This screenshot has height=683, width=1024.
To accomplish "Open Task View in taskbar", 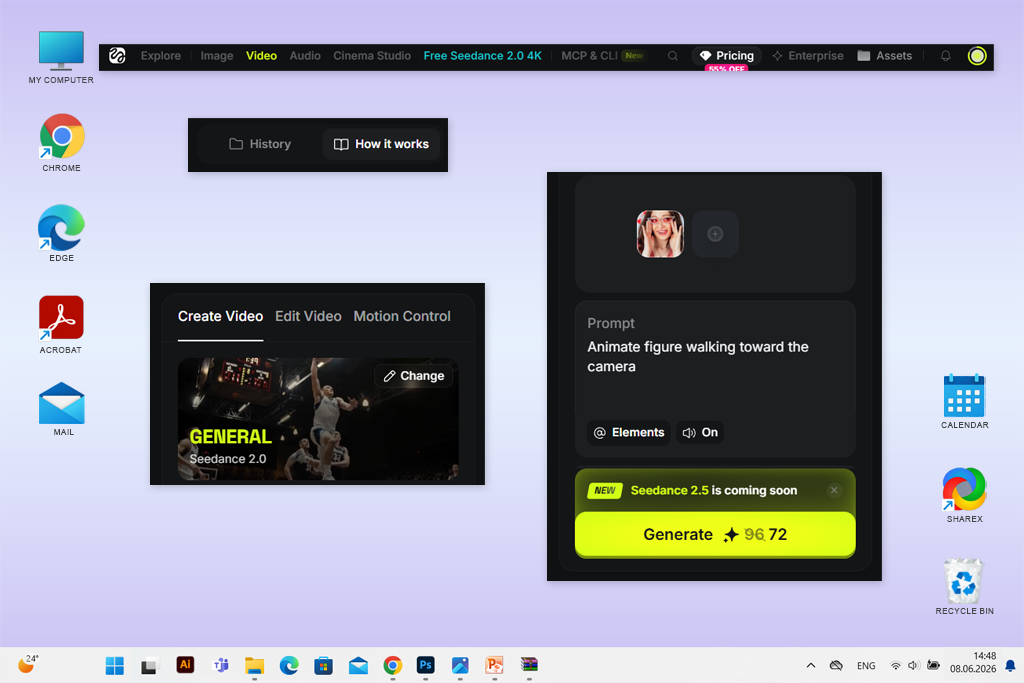I will click(150, 665).
